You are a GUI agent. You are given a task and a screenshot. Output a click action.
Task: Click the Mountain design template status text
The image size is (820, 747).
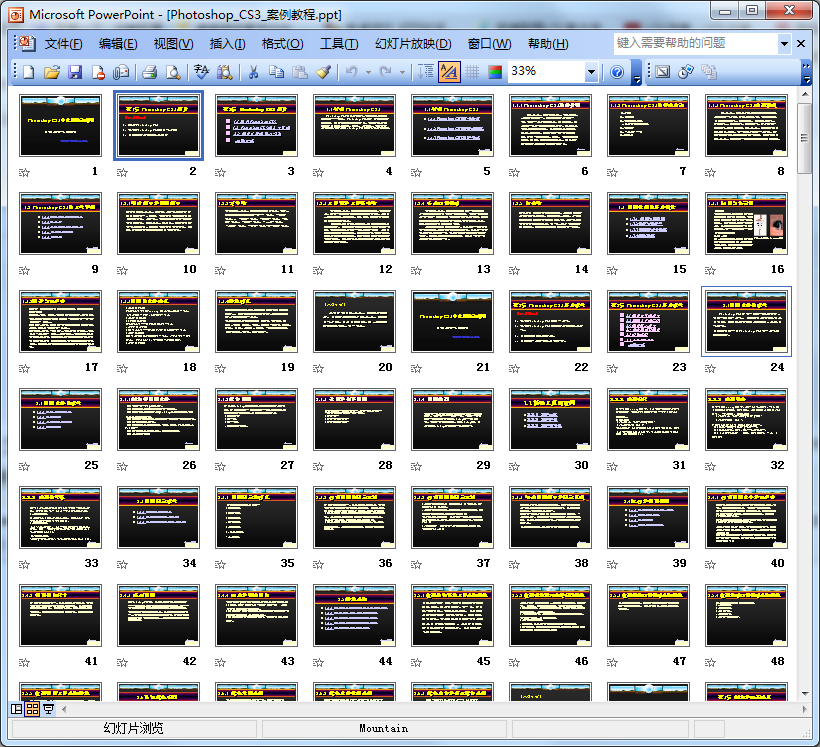(x=384, y=728)
